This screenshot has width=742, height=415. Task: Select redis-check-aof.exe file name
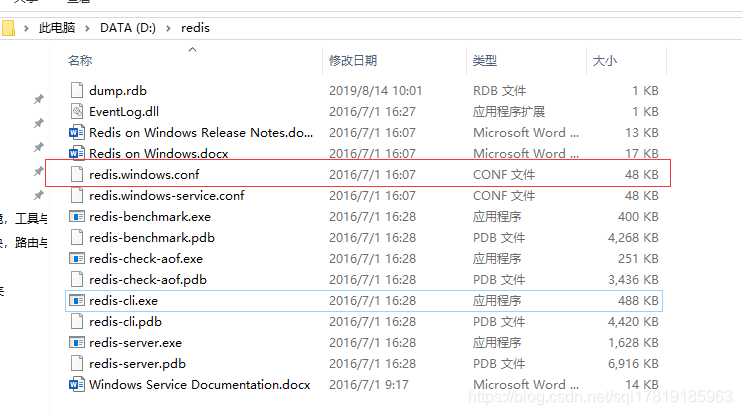pyautogui.click(x=146, y=258)
